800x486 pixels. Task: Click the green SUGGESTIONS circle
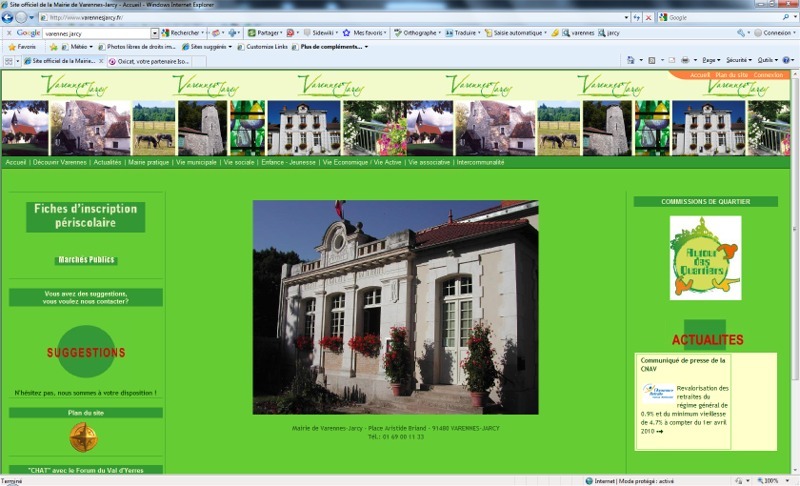tap(86, 351)
